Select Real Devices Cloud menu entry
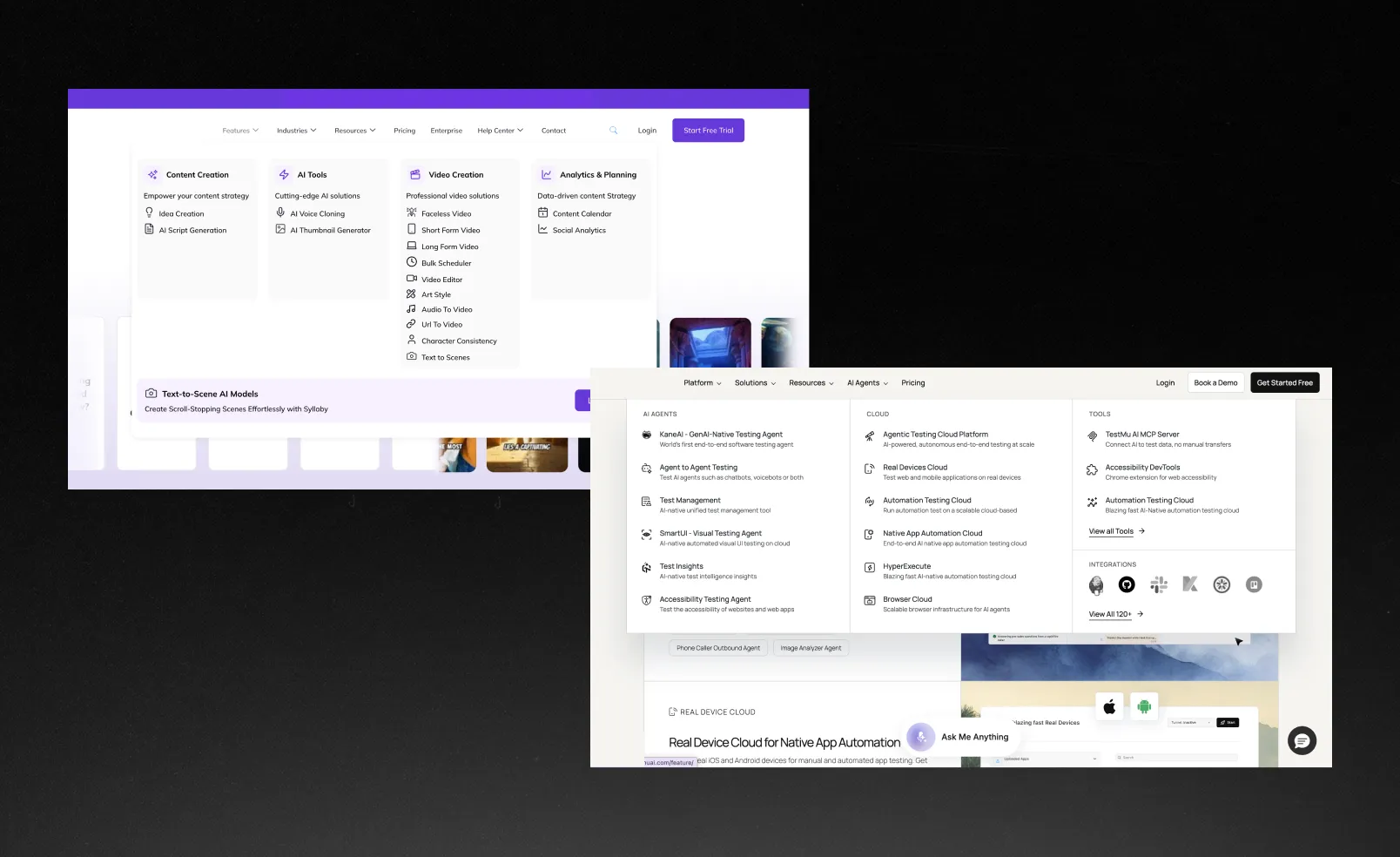The height and width of the screenshot is (857, 1400). pyautogui.click(x=943, y=472)
